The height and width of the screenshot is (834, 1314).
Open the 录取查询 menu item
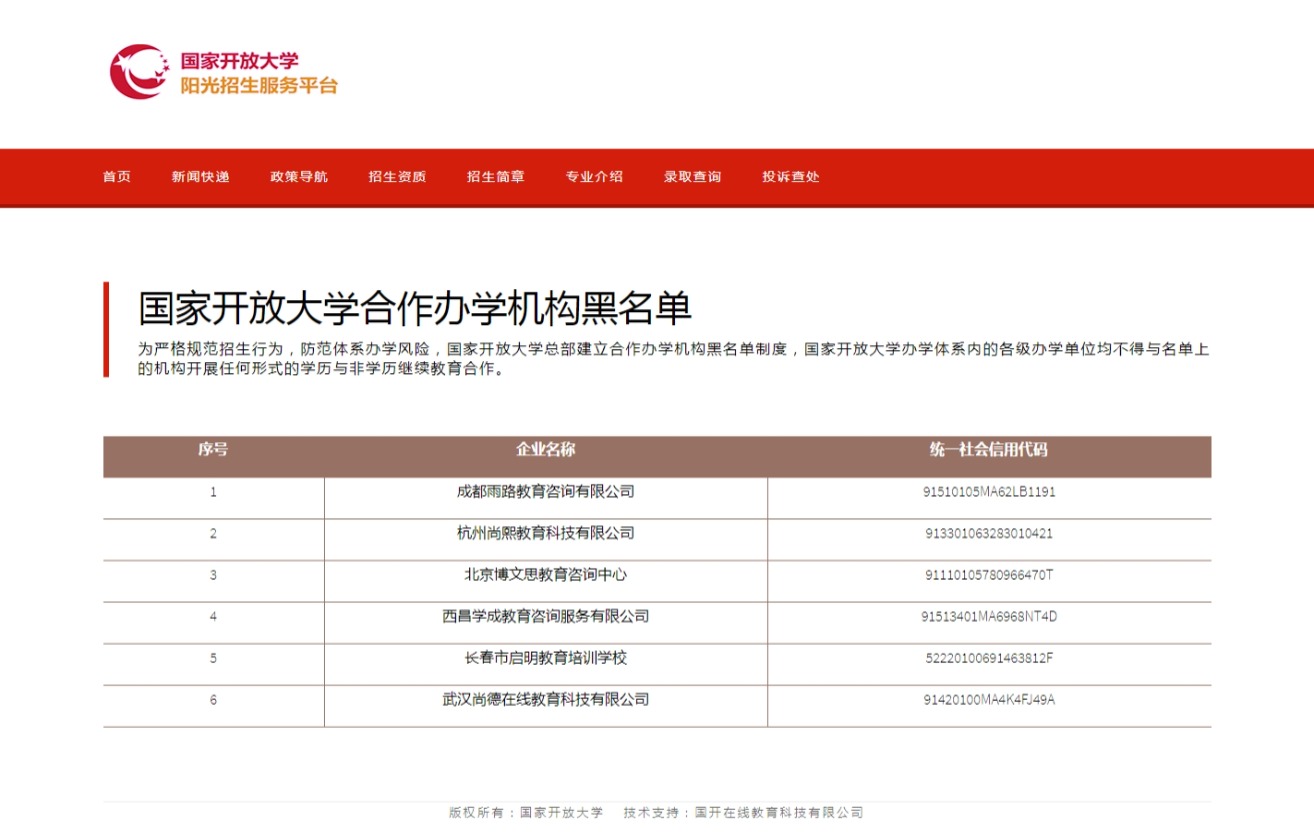[692, 177]
